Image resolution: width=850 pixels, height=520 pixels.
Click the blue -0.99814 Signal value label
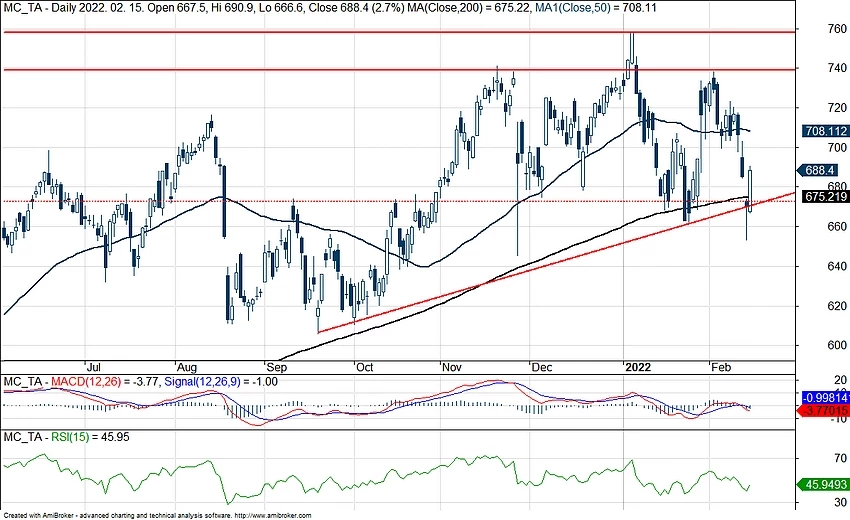point(825,396)
